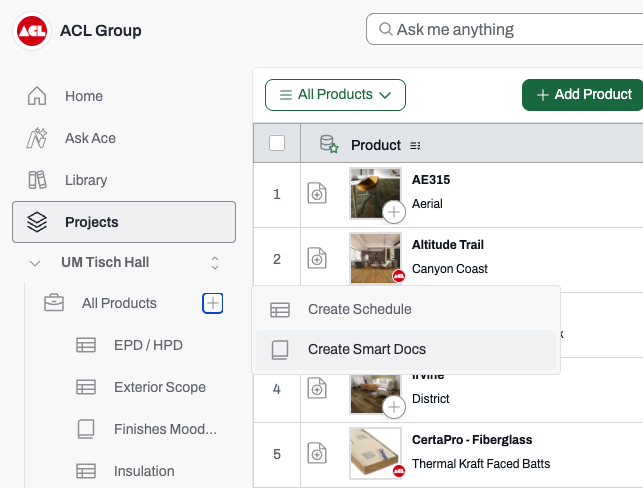Open the District product thumbnail
This screenshot has width=643, height=488.
pyautogui.click(x=375, y=395)
